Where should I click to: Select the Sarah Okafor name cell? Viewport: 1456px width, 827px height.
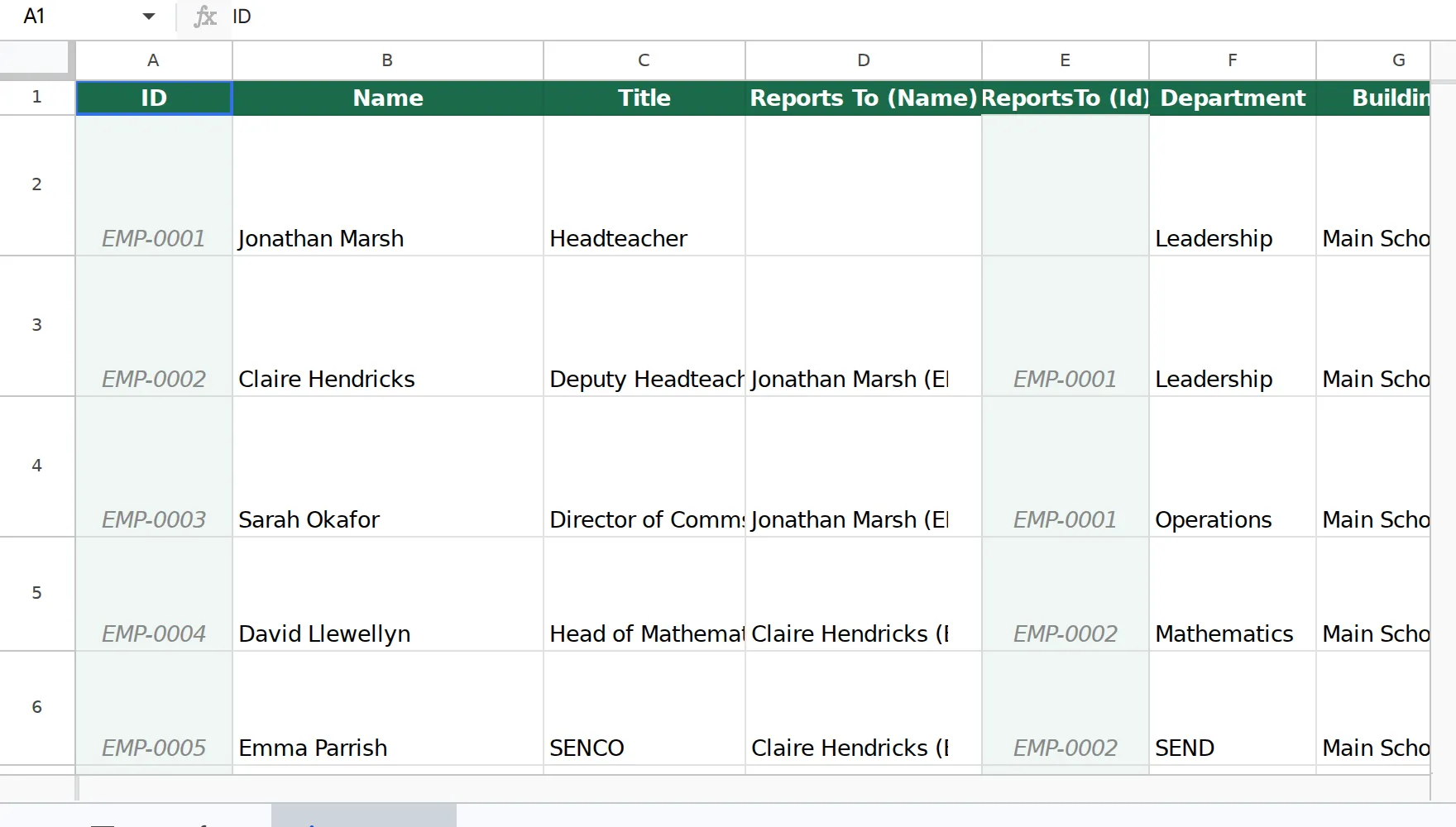[388, 466]
